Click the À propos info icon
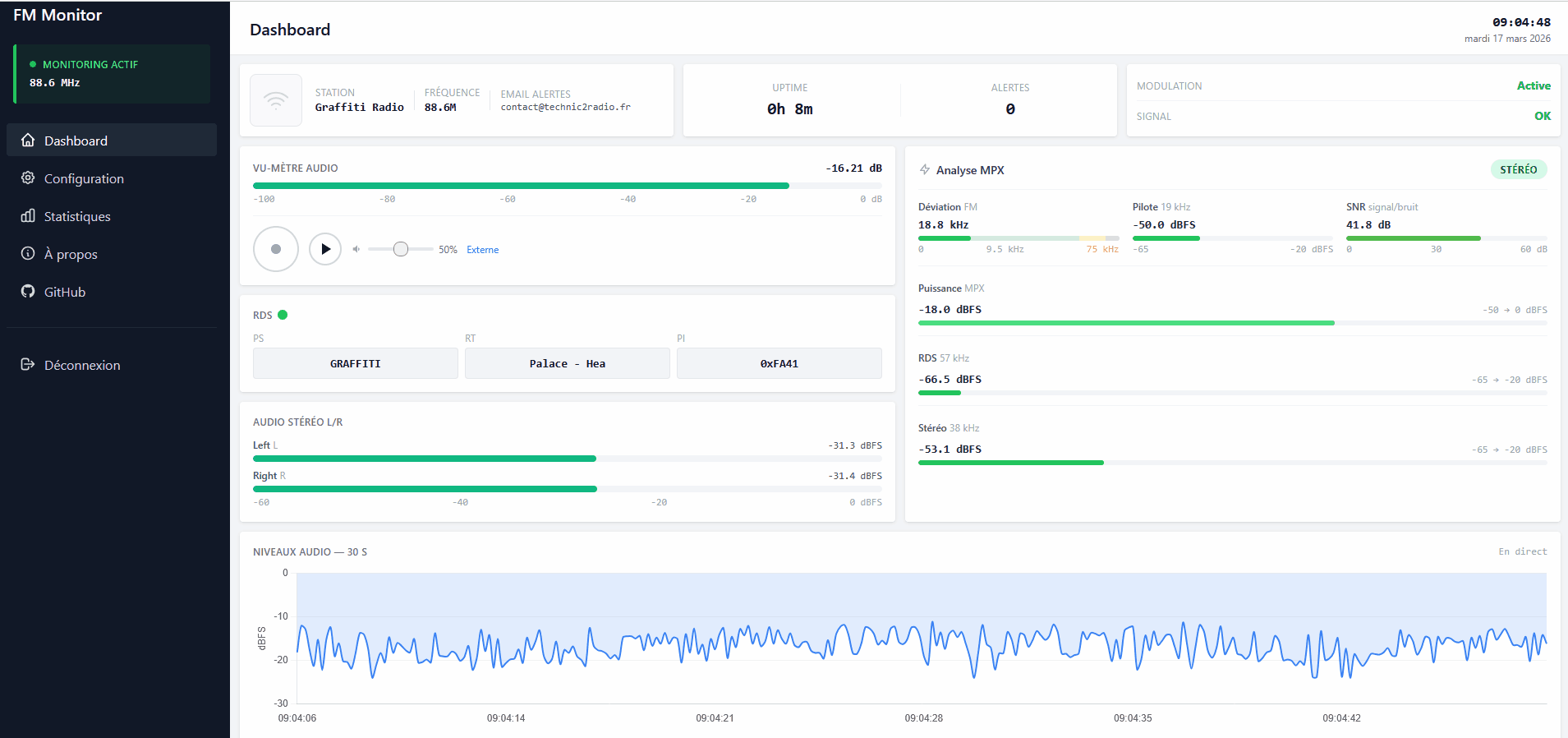The height and width of the screenshot is (738, 1568). tap(28, 254)
